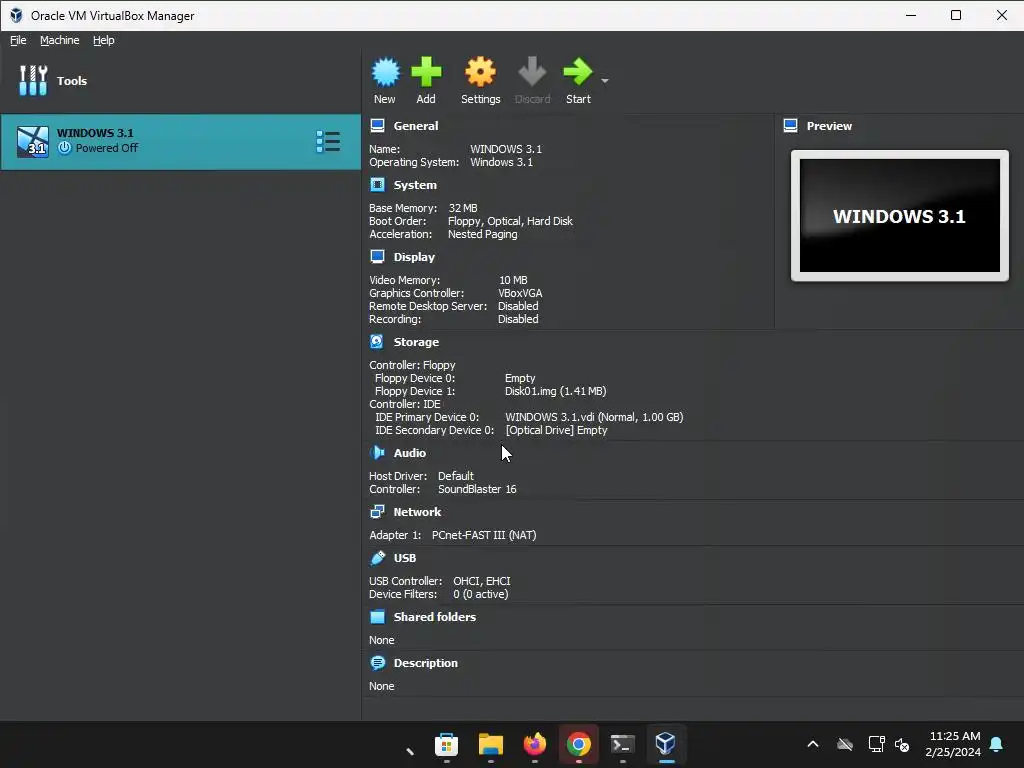Open Audio settings via heading link
This screenshot has height=768, width=1024.
(409, 453)
